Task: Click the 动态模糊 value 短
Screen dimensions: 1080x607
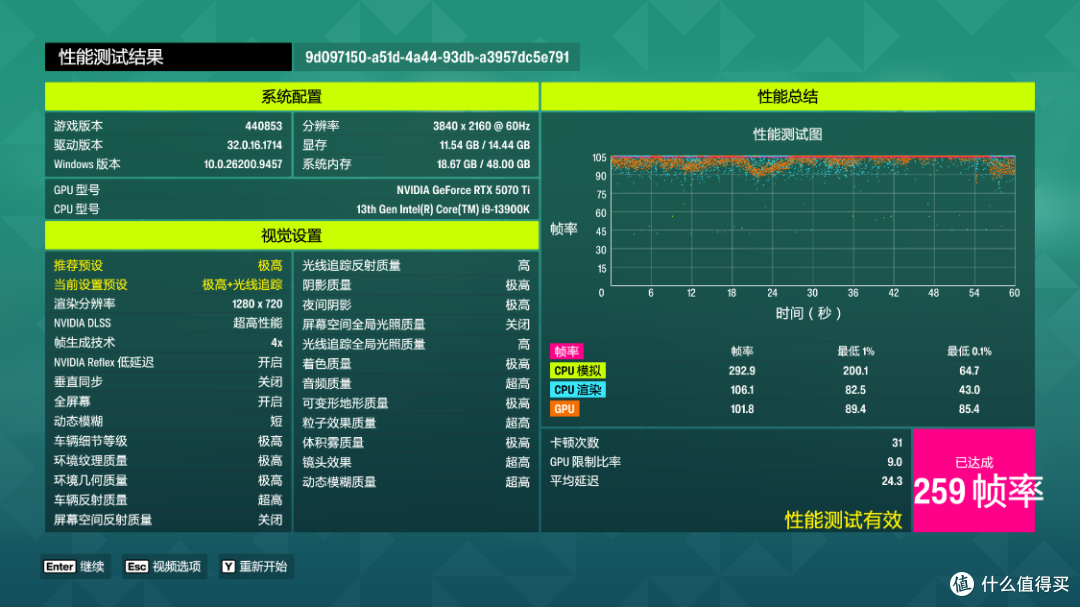Action: (276, 421)
